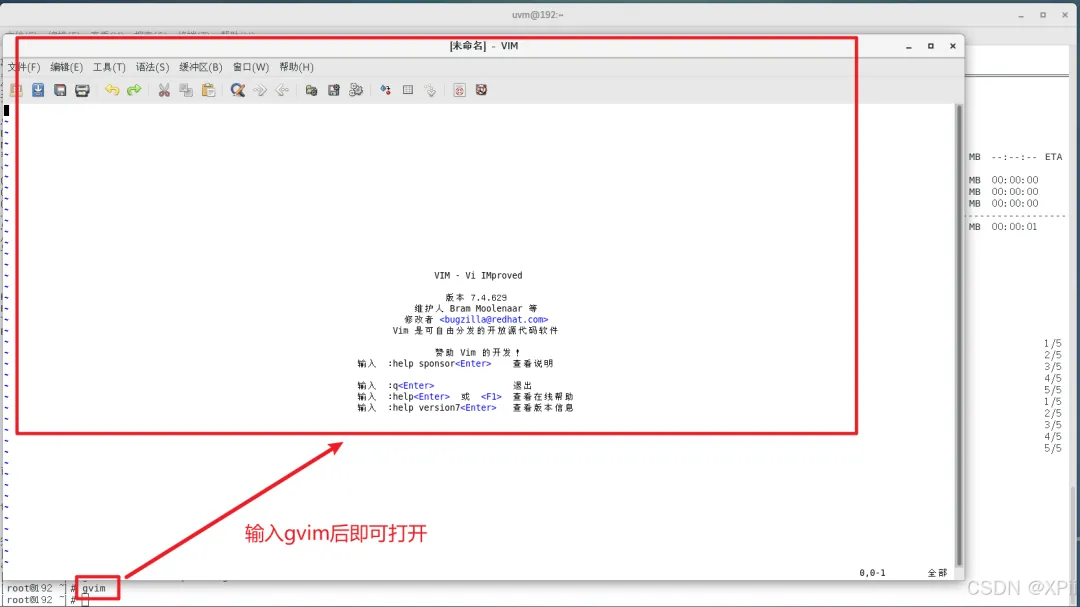Minimize the uvm@192 terminal window
This screenshot has height=607, width=1080.
tap(1021, 15)
